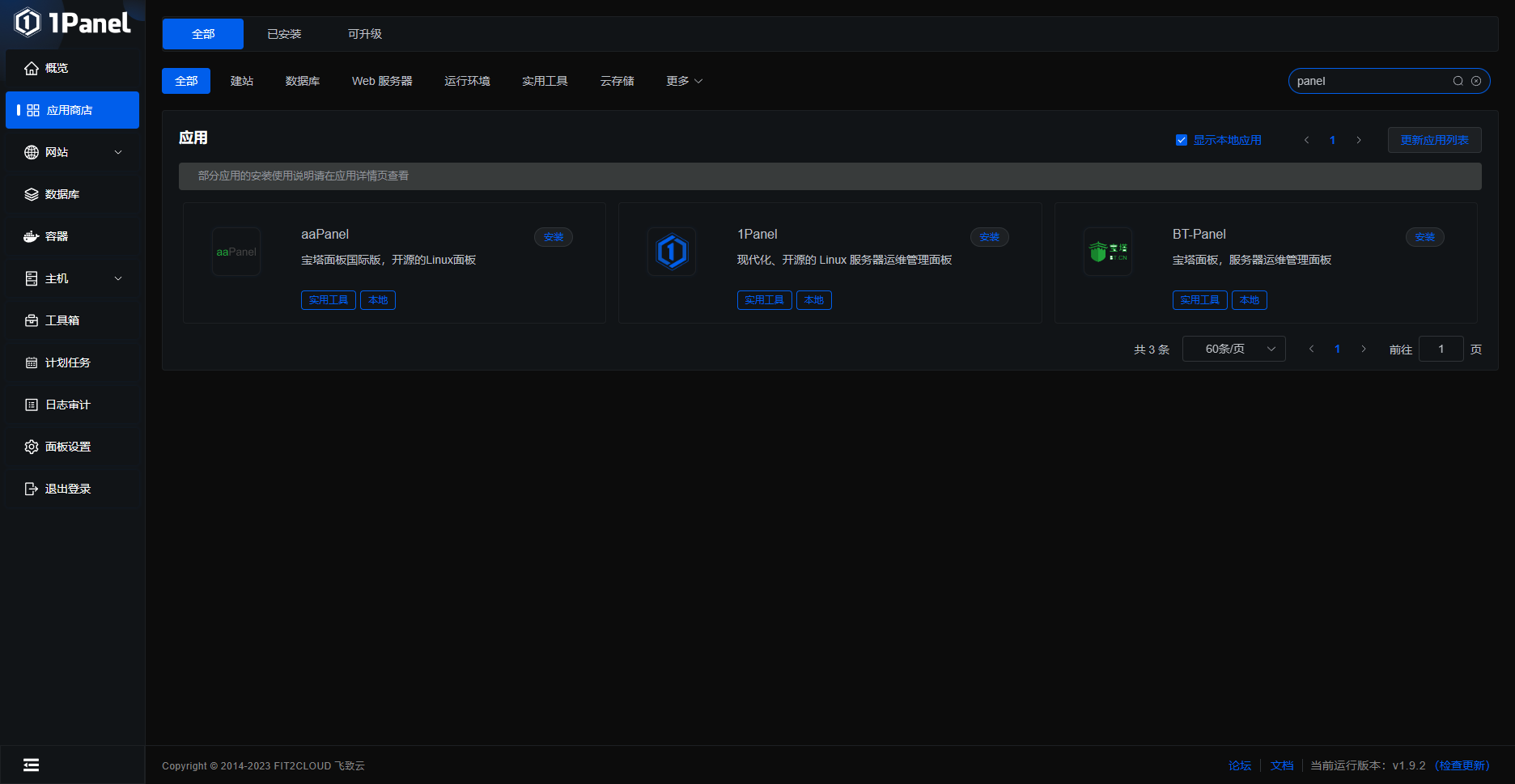
Task: Open 面板设置 panel settings gear icon
Action: (x=32, y=447)
